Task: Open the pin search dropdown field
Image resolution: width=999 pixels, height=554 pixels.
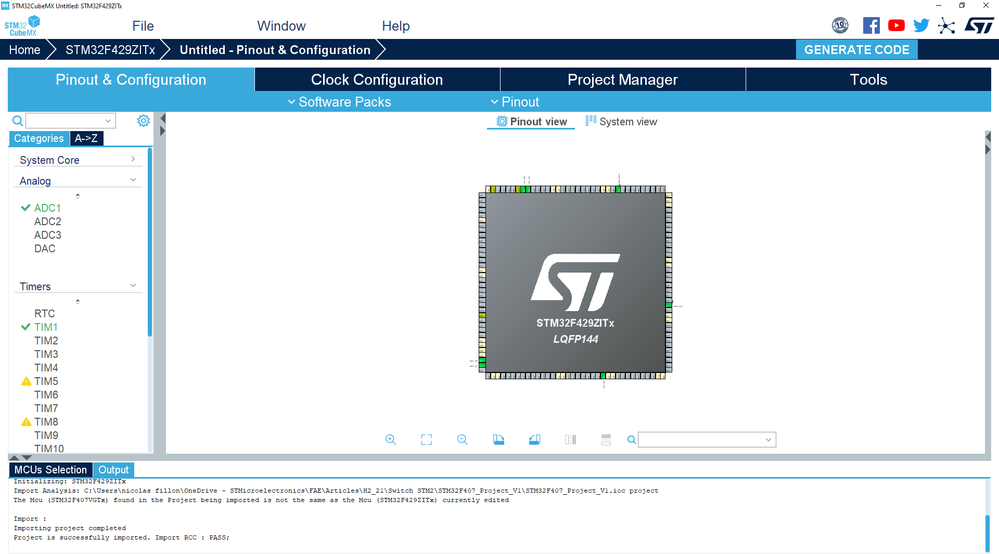Action: (707, 439)
